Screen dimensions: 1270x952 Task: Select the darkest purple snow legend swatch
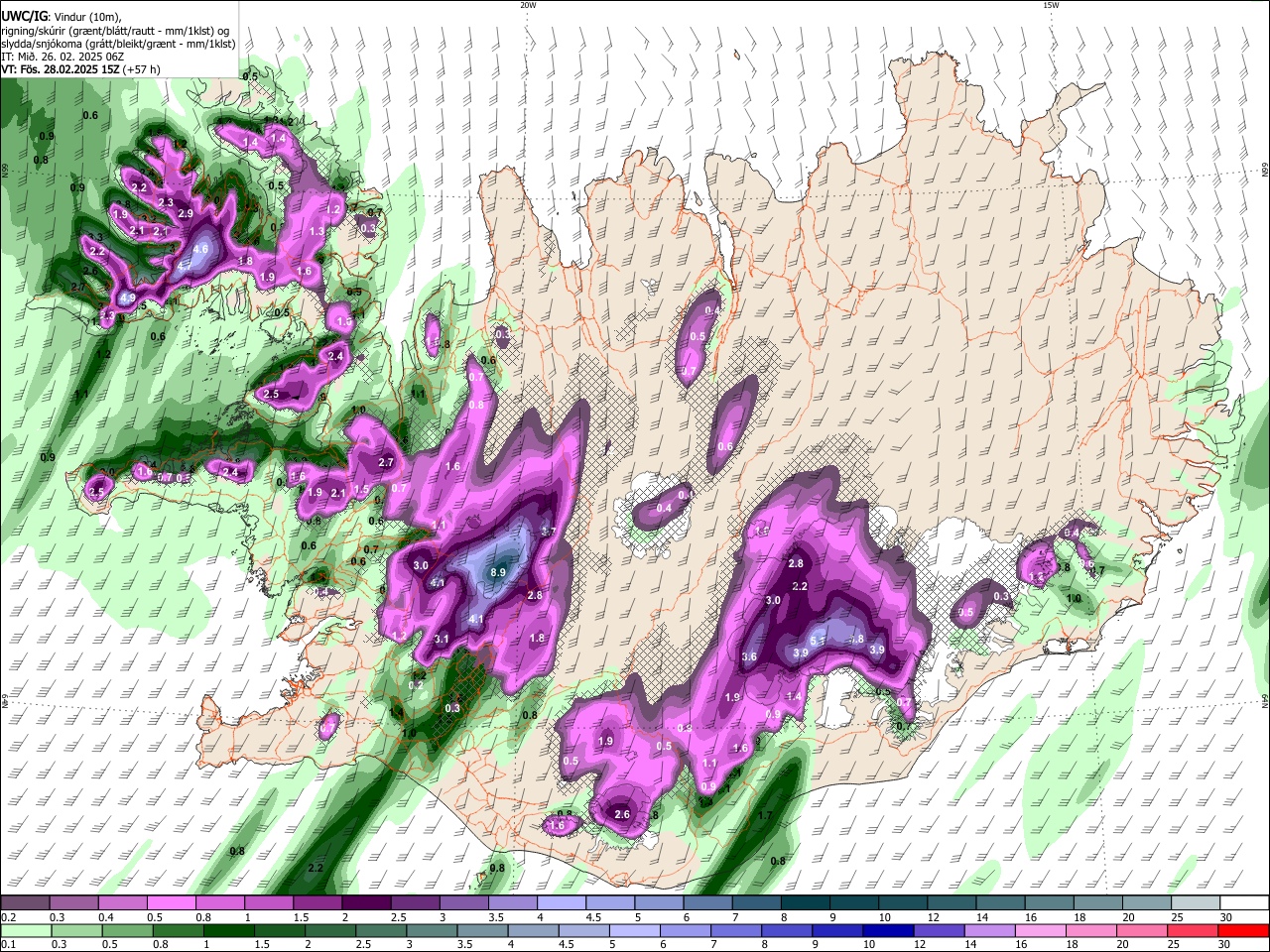point(366,903)
